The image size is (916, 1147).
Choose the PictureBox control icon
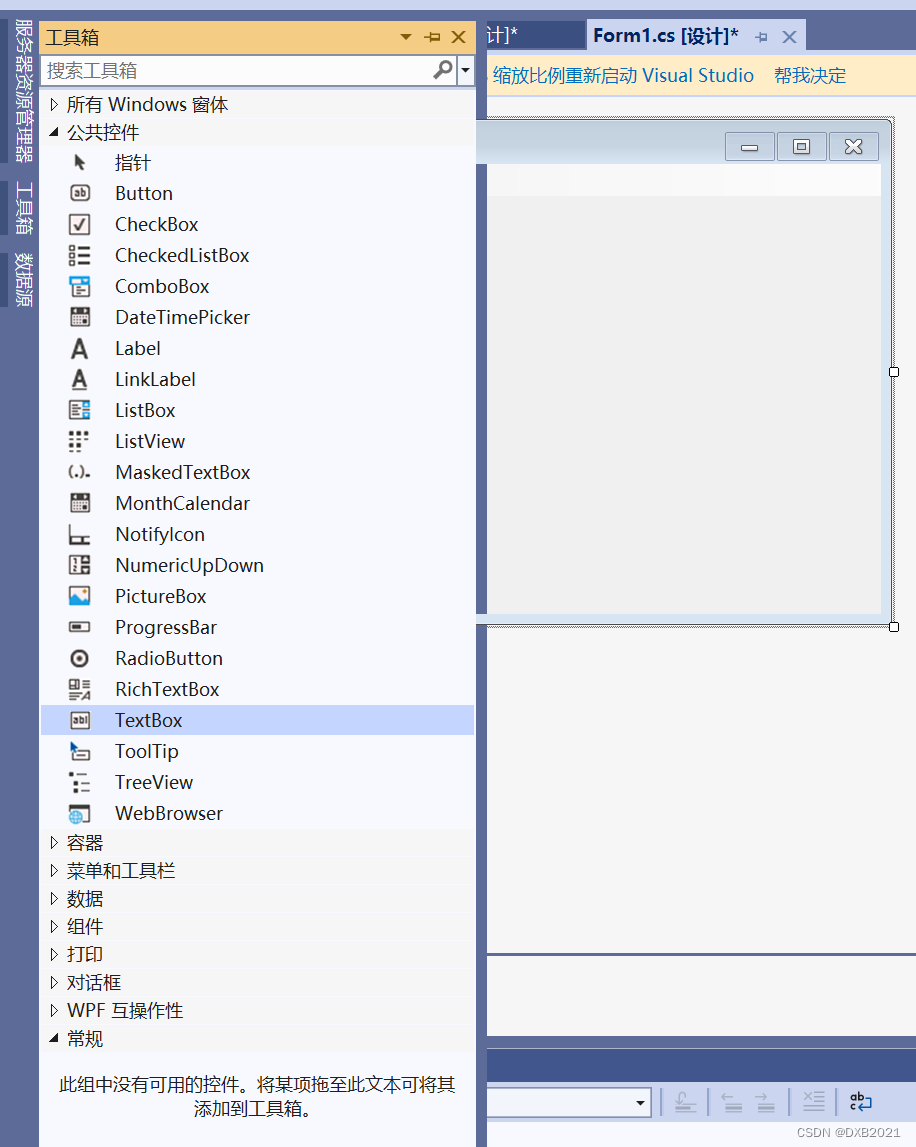pos(80,595)
